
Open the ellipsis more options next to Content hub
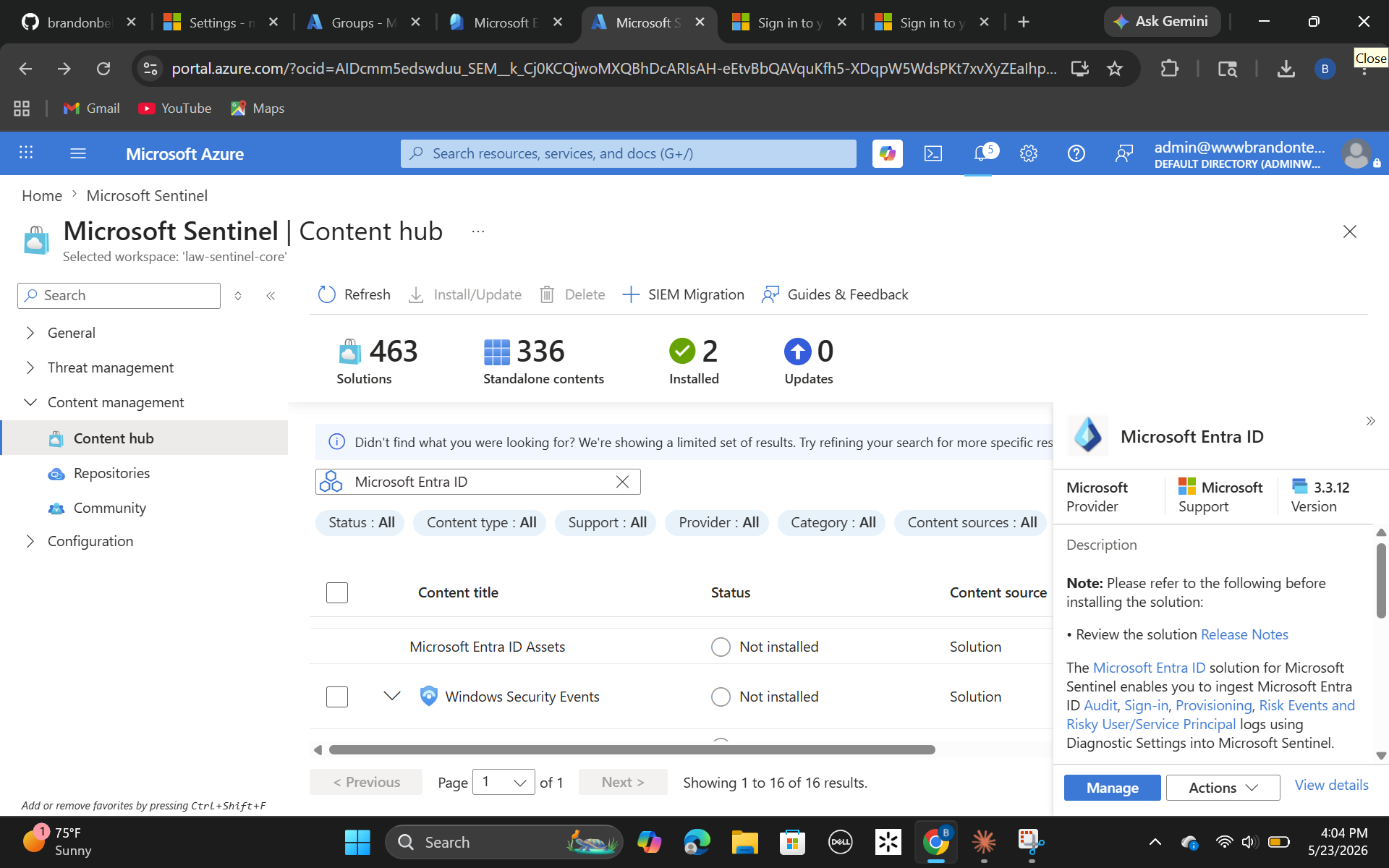pos(477,231)
